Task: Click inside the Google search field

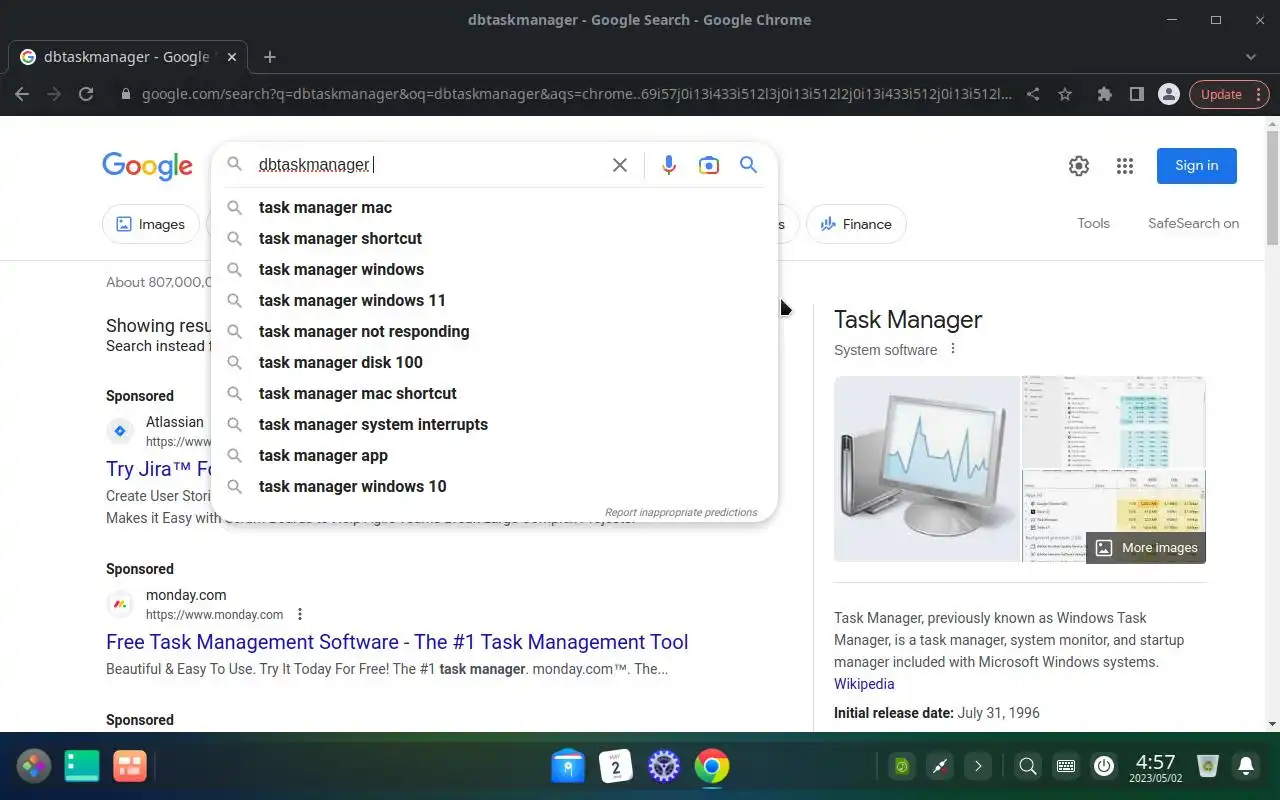Action: click(430, 165)
